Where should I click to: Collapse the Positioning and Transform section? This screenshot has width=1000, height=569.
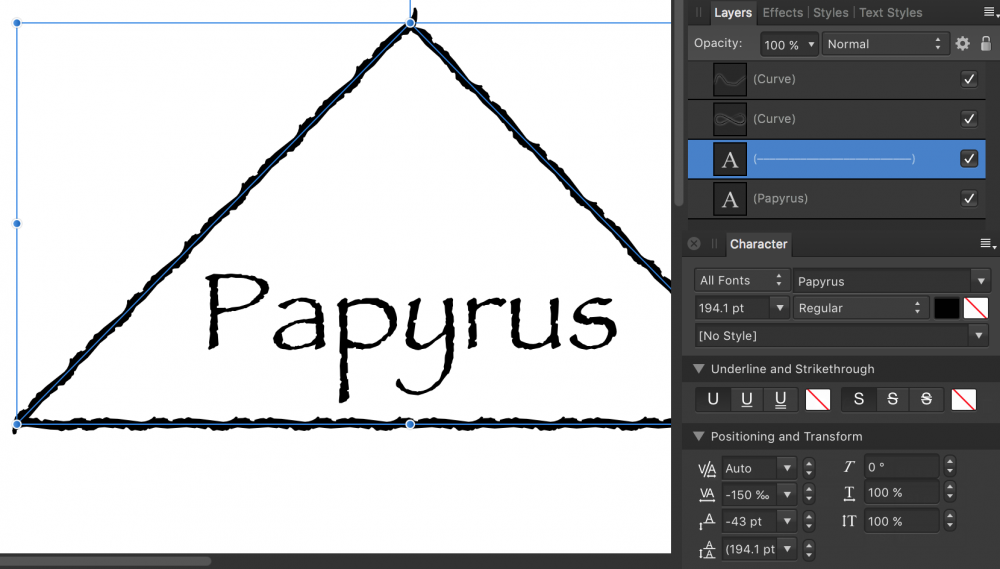(x=698, y=437)
